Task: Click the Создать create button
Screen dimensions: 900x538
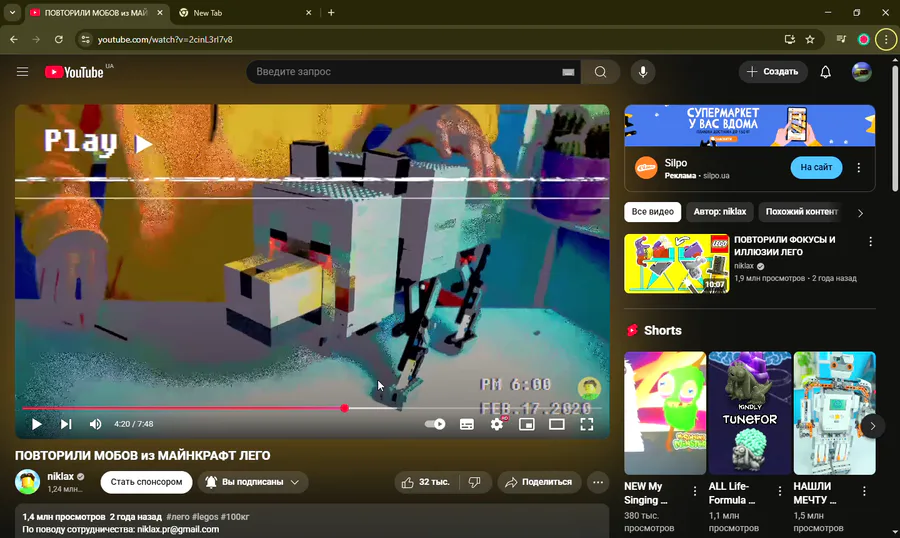Action: tap(773, 72)
